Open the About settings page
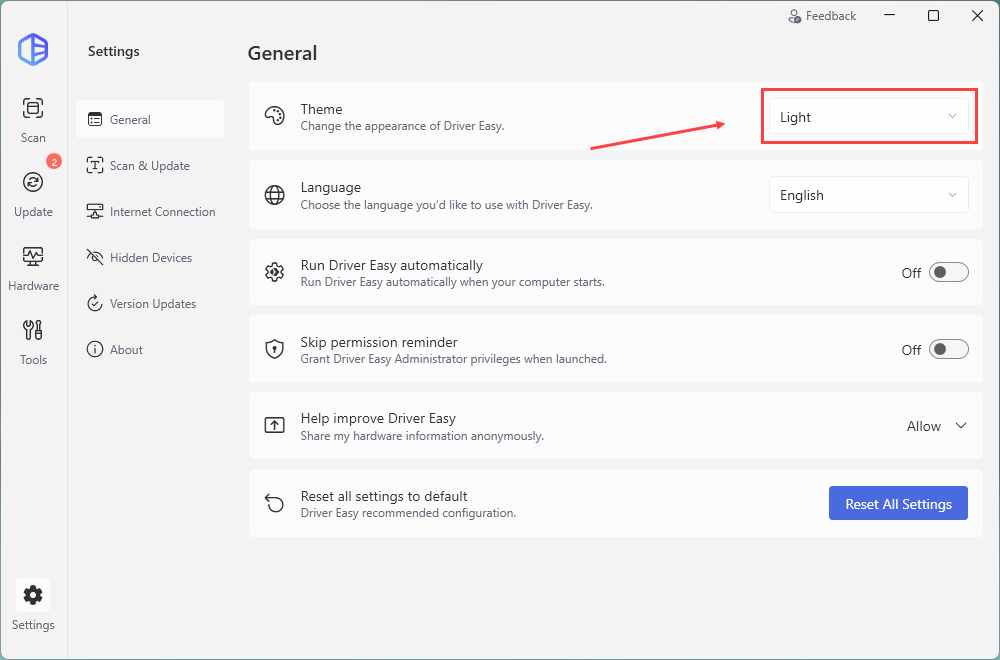This screenshot has height=660, width=1000. click(x=126, y=350)
